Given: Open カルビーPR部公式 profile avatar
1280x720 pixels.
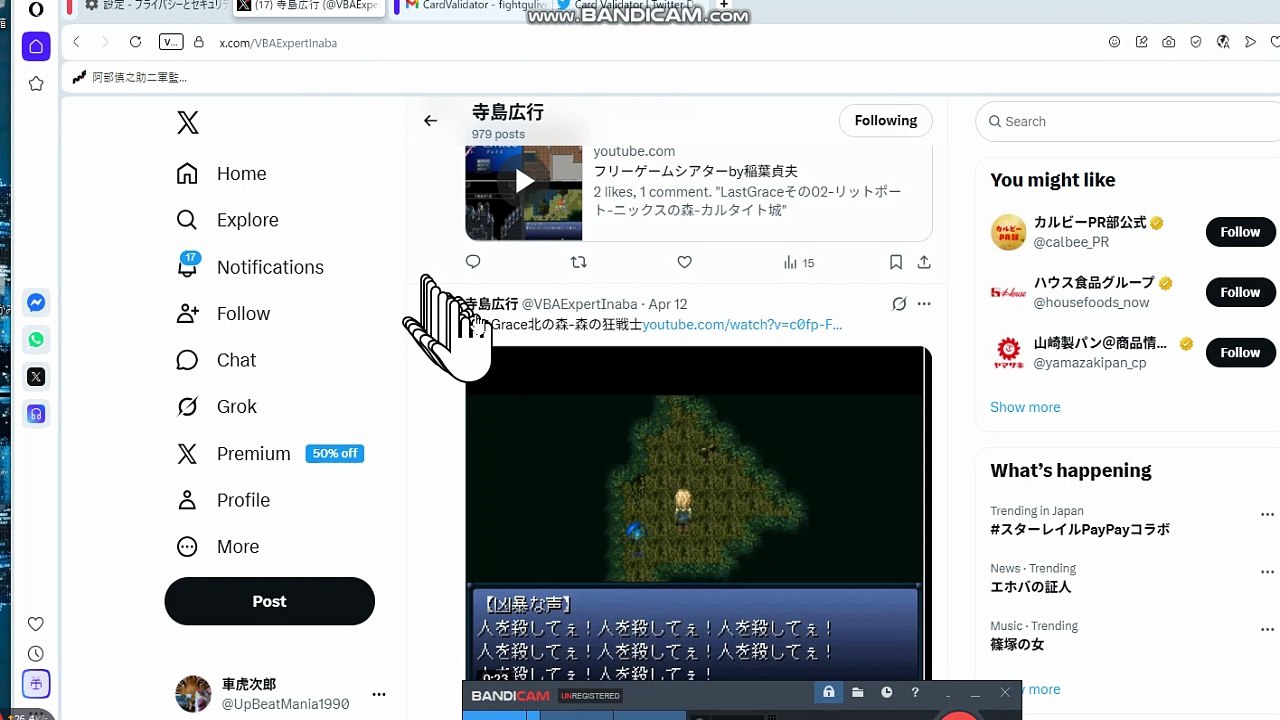Looking at the screenshot, I should 1008,232.
